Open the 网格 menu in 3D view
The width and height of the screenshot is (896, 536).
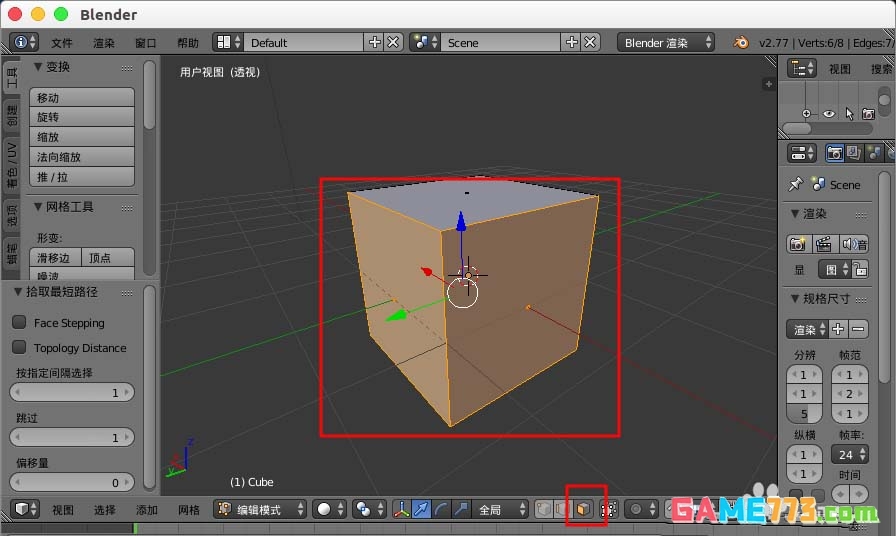(189, 509)
